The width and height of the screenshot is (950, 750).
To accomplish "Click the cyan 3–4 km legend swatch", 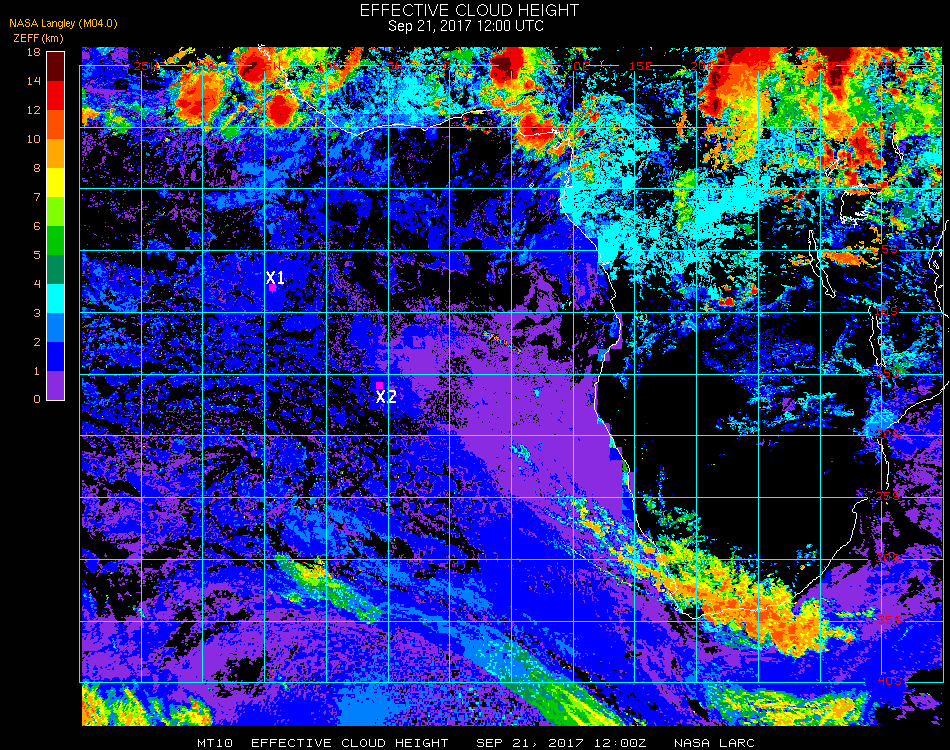I will coord(55,299).
